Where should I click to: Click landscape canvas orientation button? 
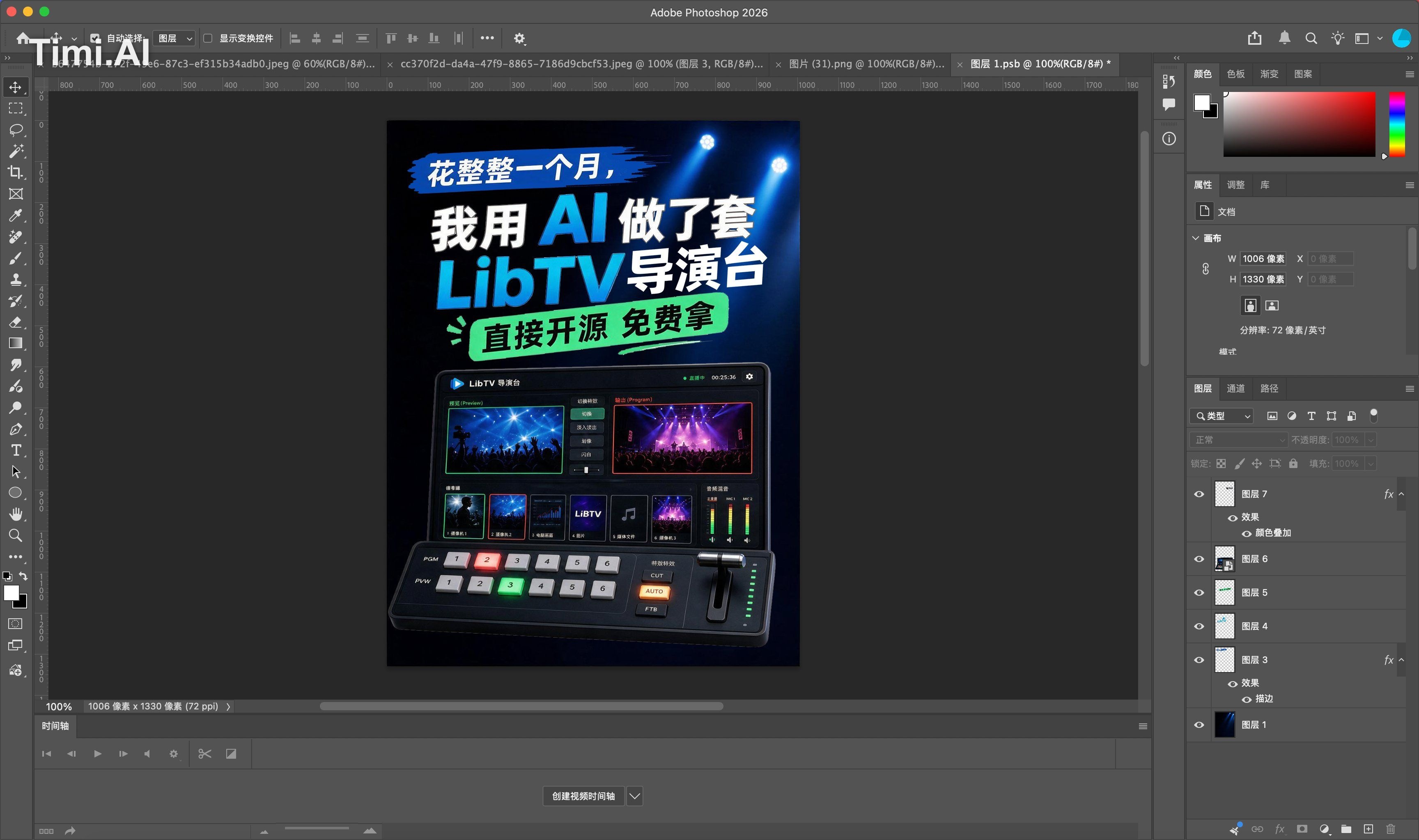click(1272, 306)
